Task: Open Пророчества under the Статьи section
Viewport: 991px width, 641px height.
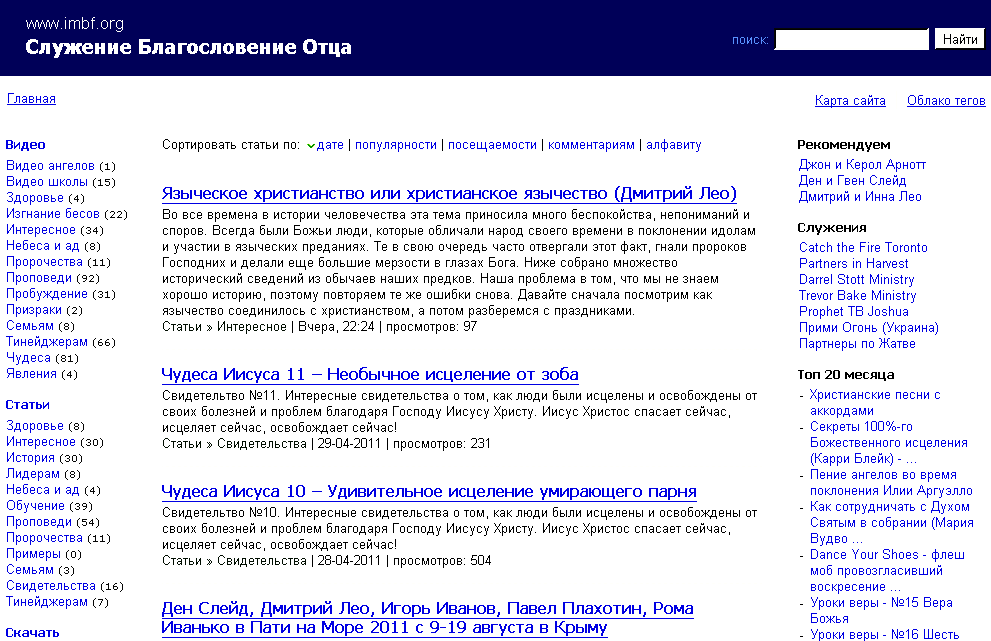Action: pyautogui.click(x=44, y=537)
